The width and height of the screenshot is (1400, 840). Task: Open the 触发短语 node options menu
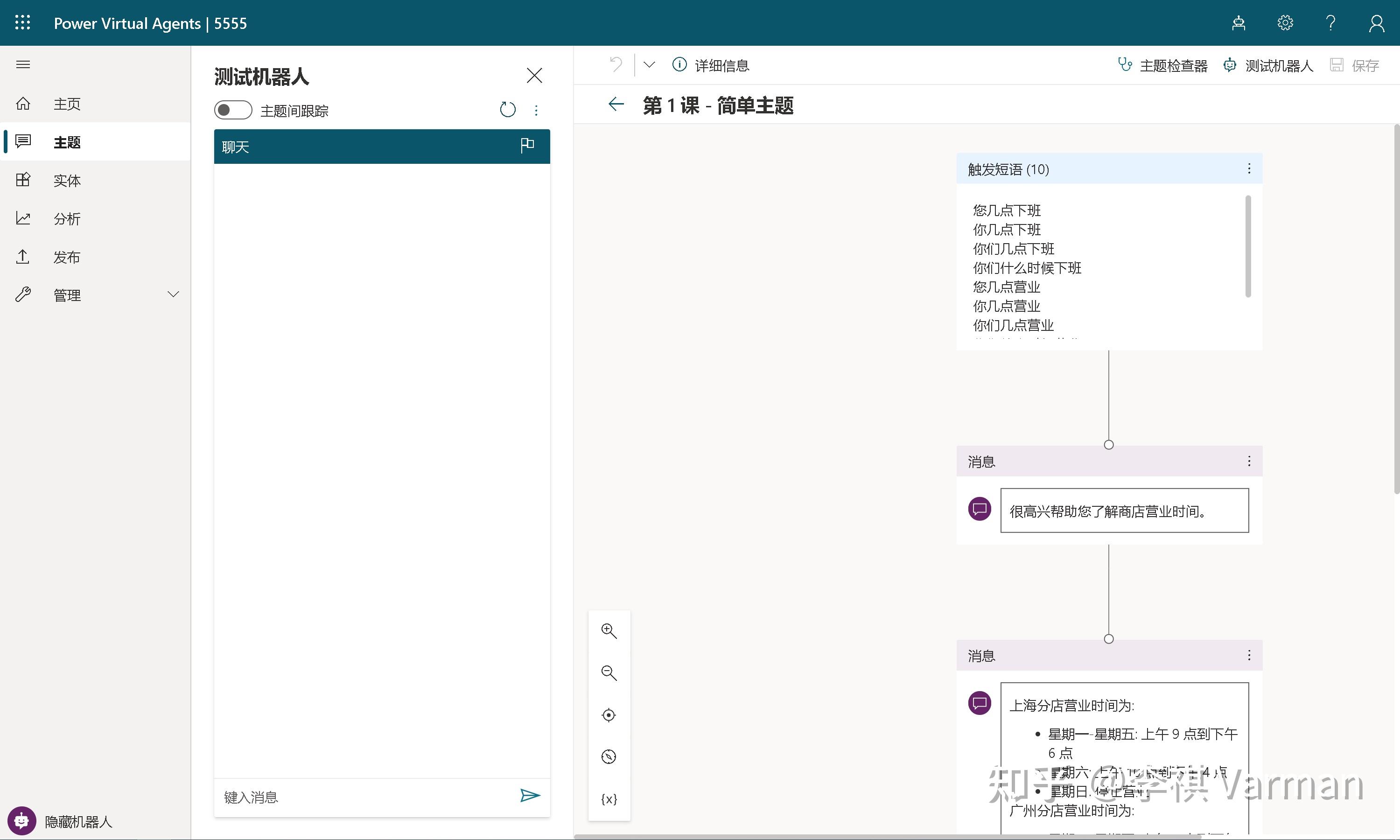click(1249, 168)
